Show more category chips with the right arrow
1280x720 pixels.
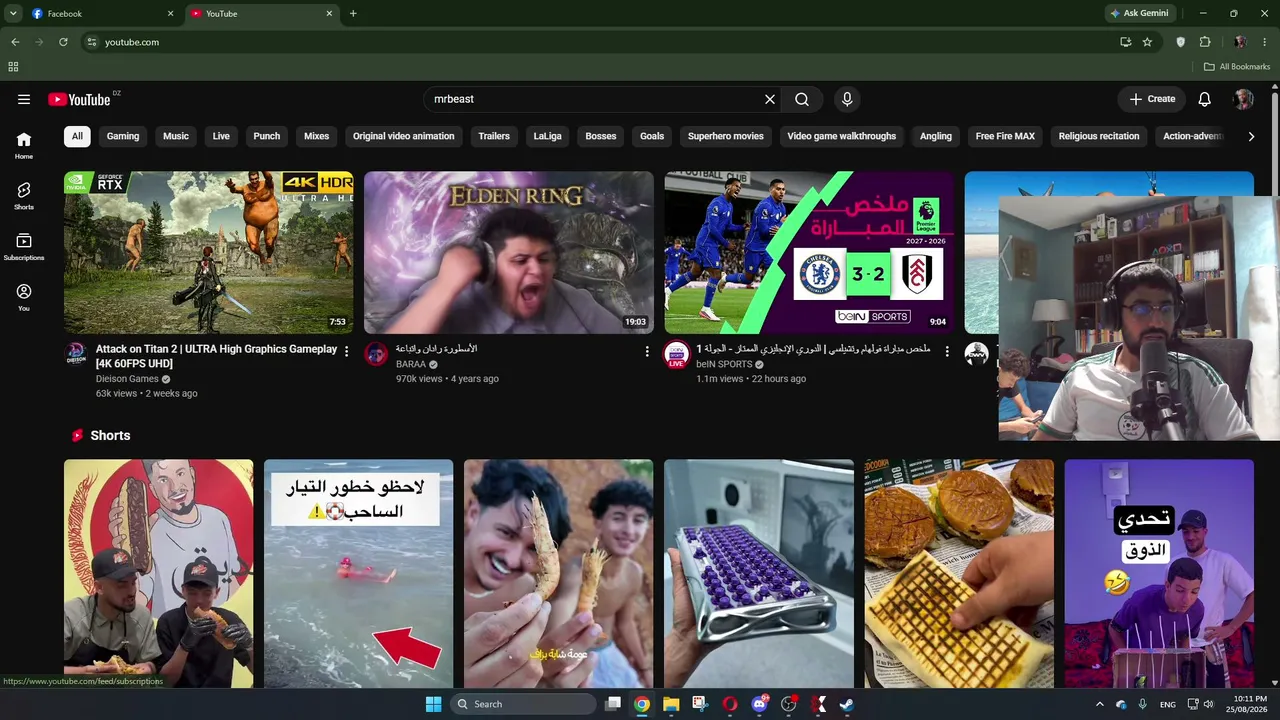tap(1251, 136)
